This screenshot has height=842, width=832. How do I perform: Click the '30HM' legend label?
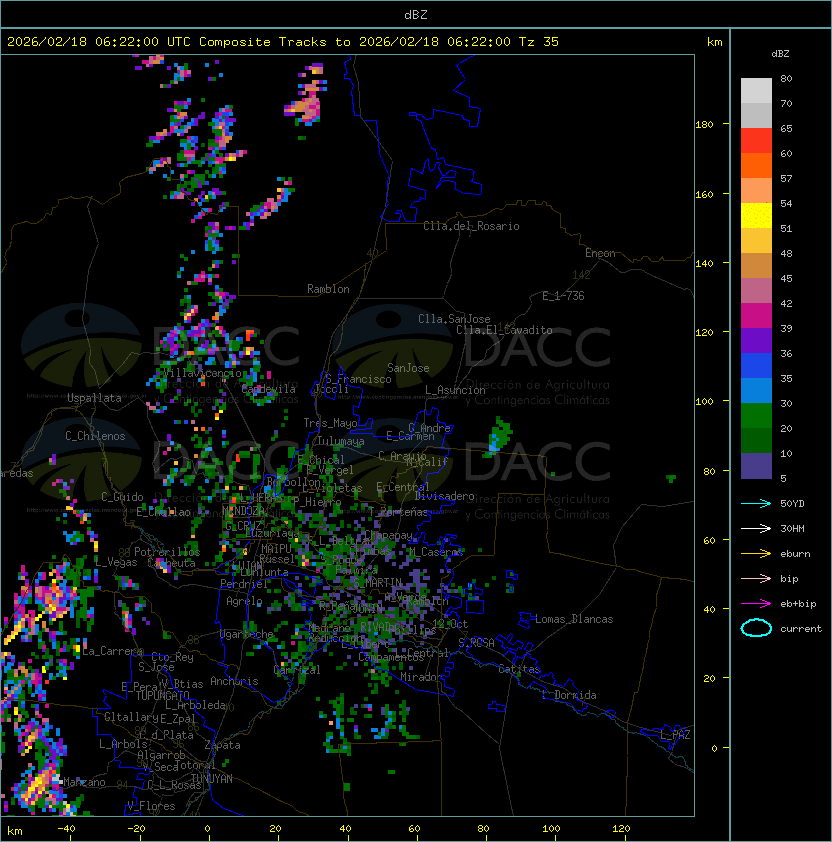(x=792, y=529)
